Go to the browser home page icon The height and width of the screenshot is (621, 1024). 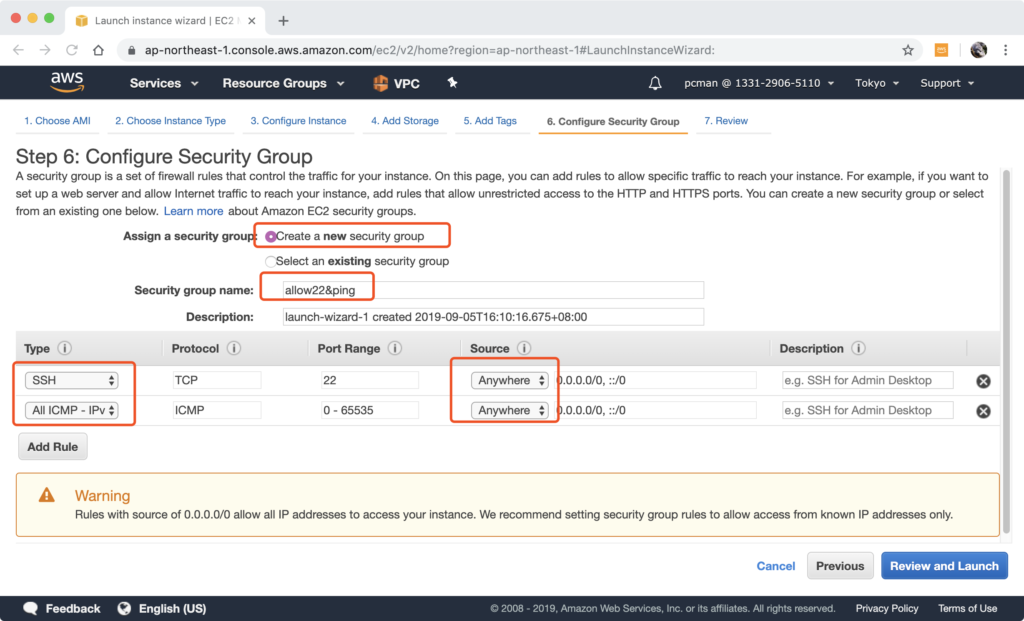(98, 50)
